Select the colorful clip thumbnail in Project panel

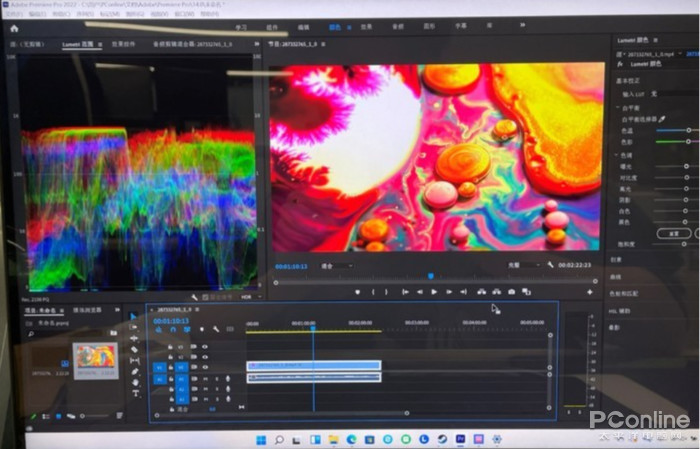pos(95,357)
